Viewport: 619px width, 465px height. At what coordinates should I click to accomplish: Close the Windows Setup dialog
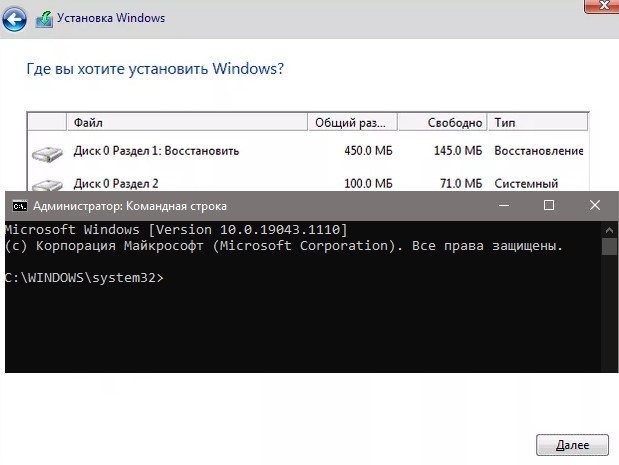[x=602, y=6]
